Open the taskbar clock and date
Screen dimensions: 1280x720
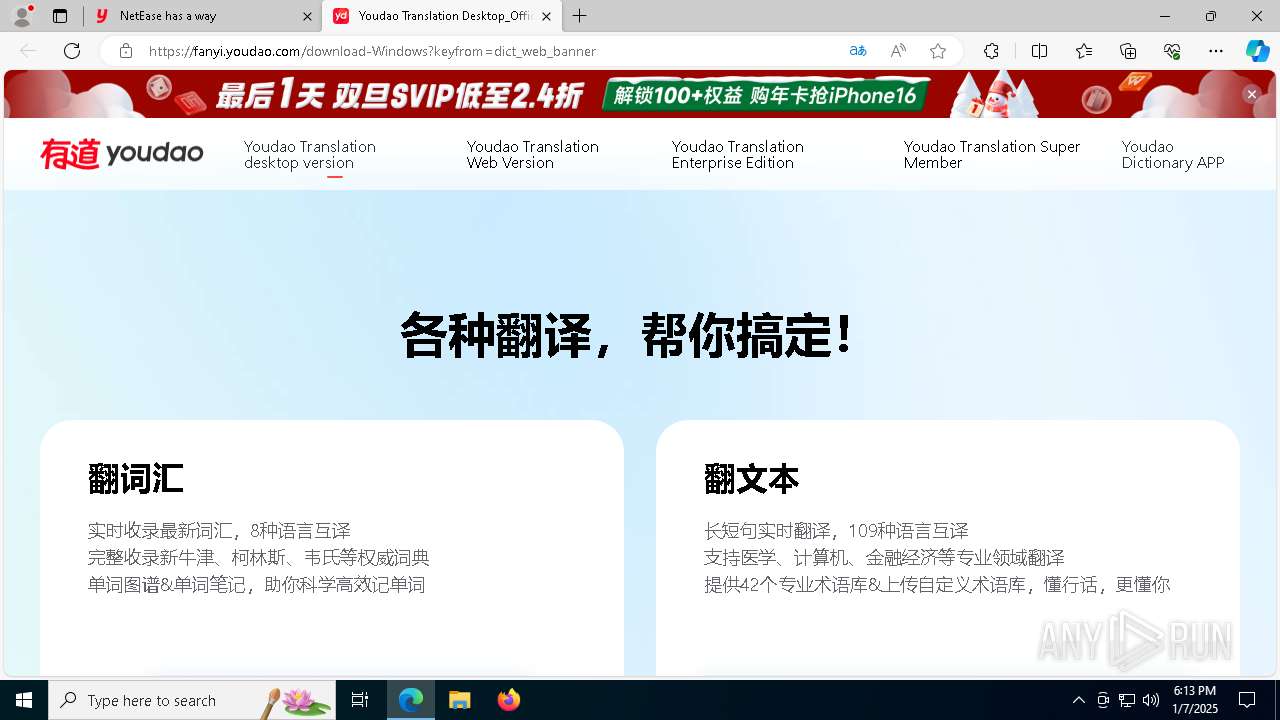pos(1194,700)
